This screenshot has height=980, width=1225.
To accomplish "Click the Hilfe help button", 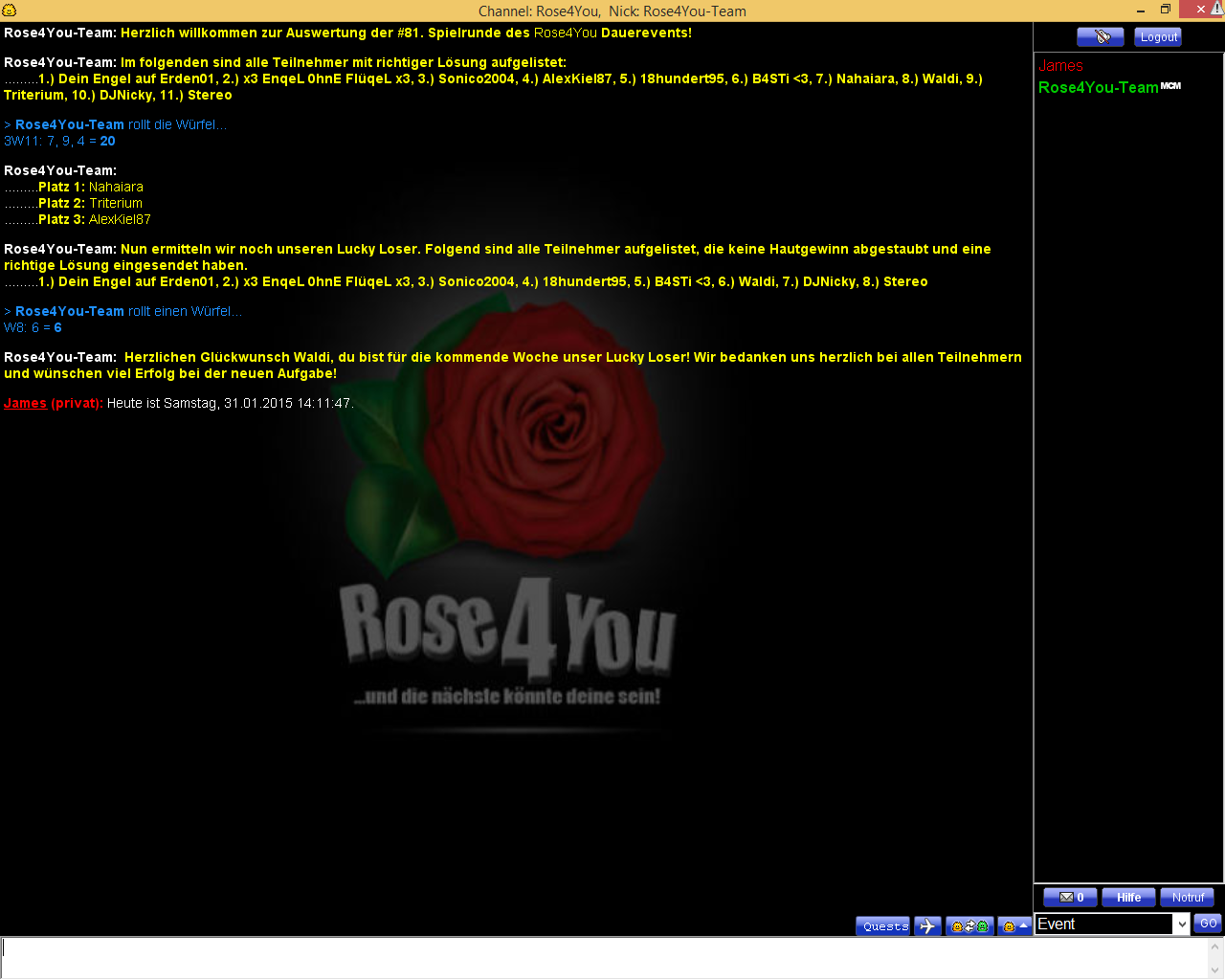I will 1128,898.
